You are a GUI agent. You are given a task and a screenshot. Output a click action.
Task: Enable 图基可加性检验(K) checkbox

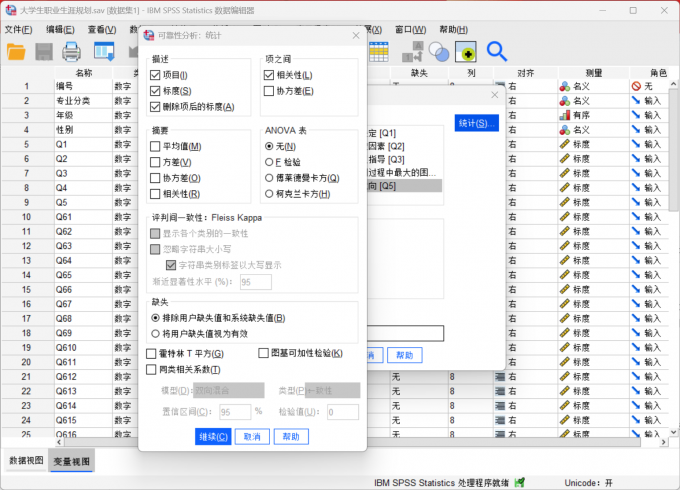pyautogui.click(x=263, y=353)
